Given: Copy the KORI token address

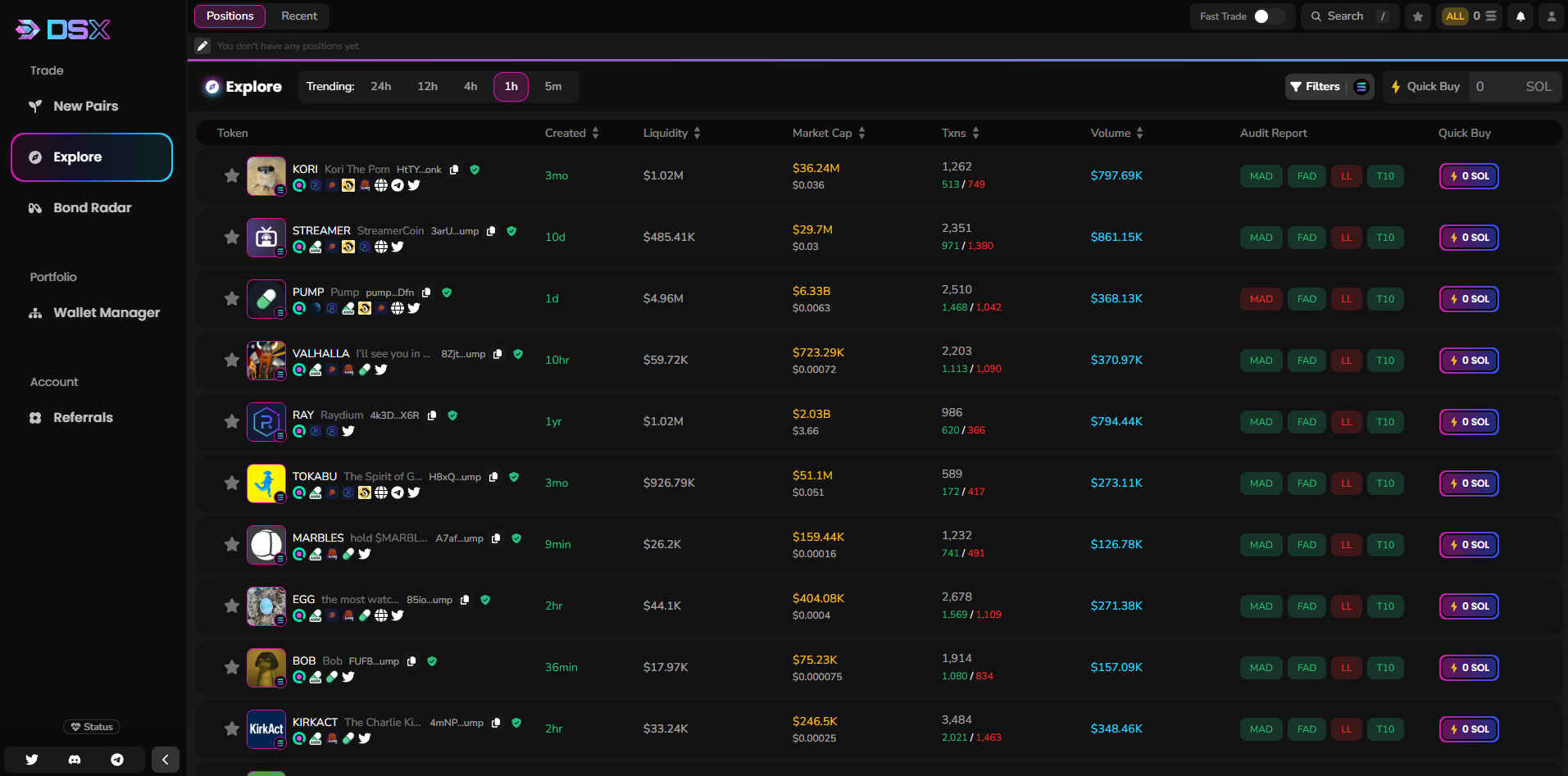Looking at the screenshot, I should pos(455,170).
